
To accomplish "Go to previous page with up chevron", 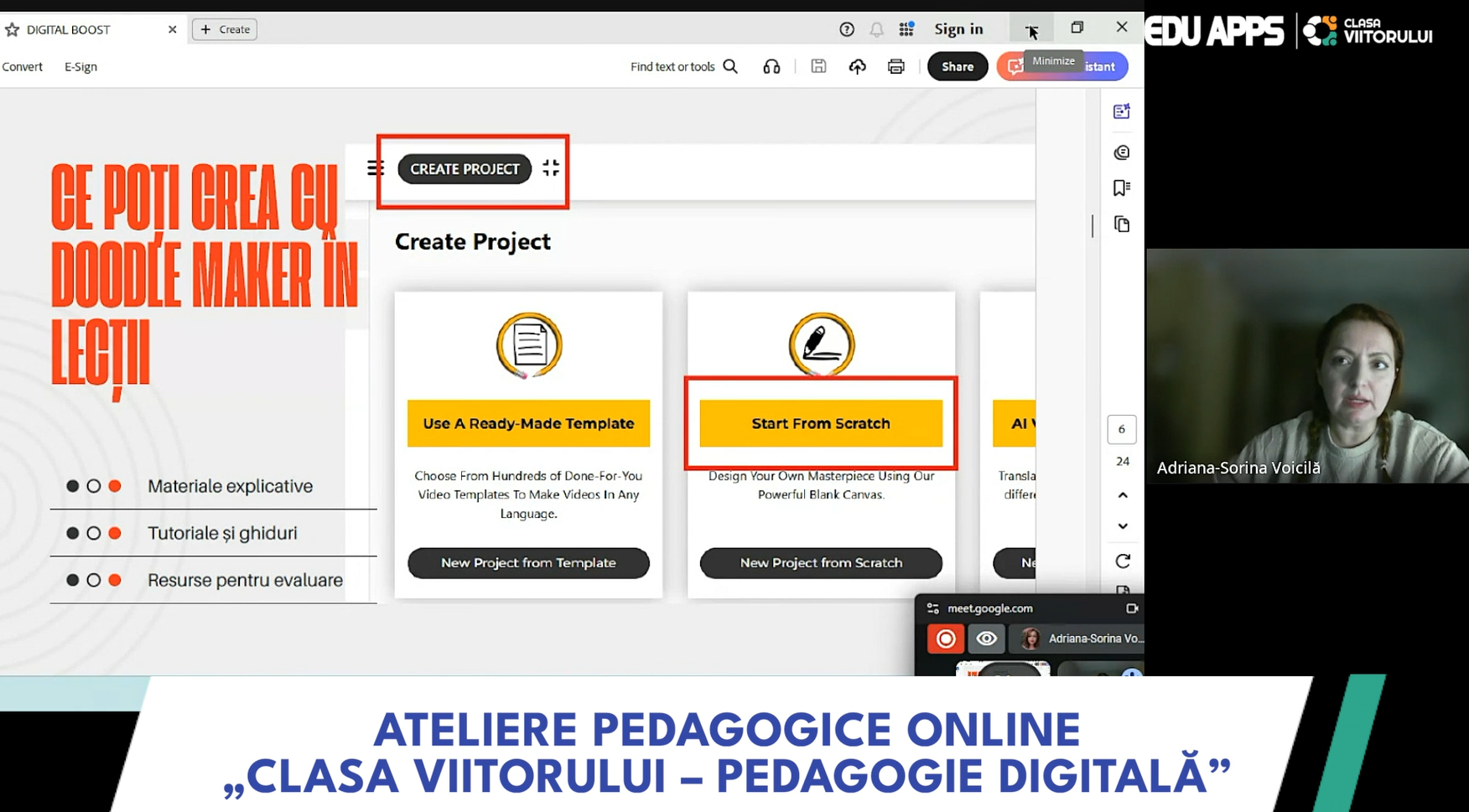I will [1123, 495].
